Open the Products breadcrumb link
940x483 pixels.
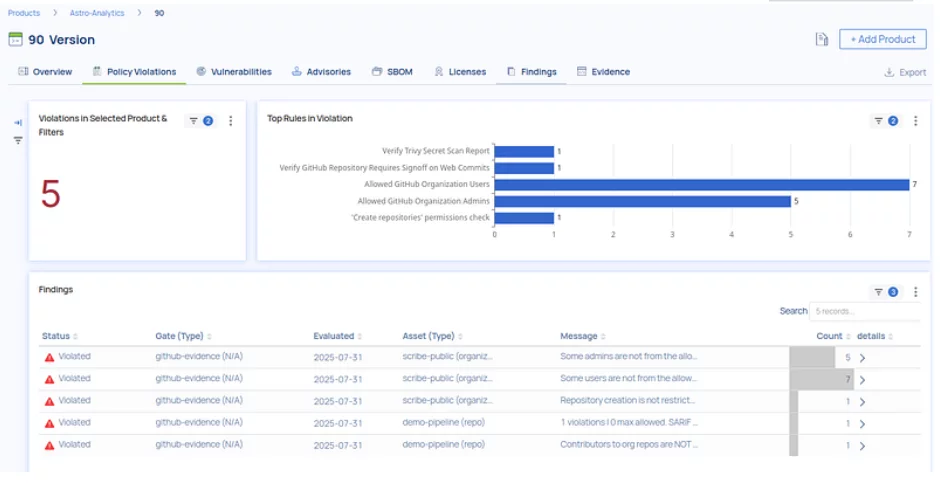[x=24, y=13]
